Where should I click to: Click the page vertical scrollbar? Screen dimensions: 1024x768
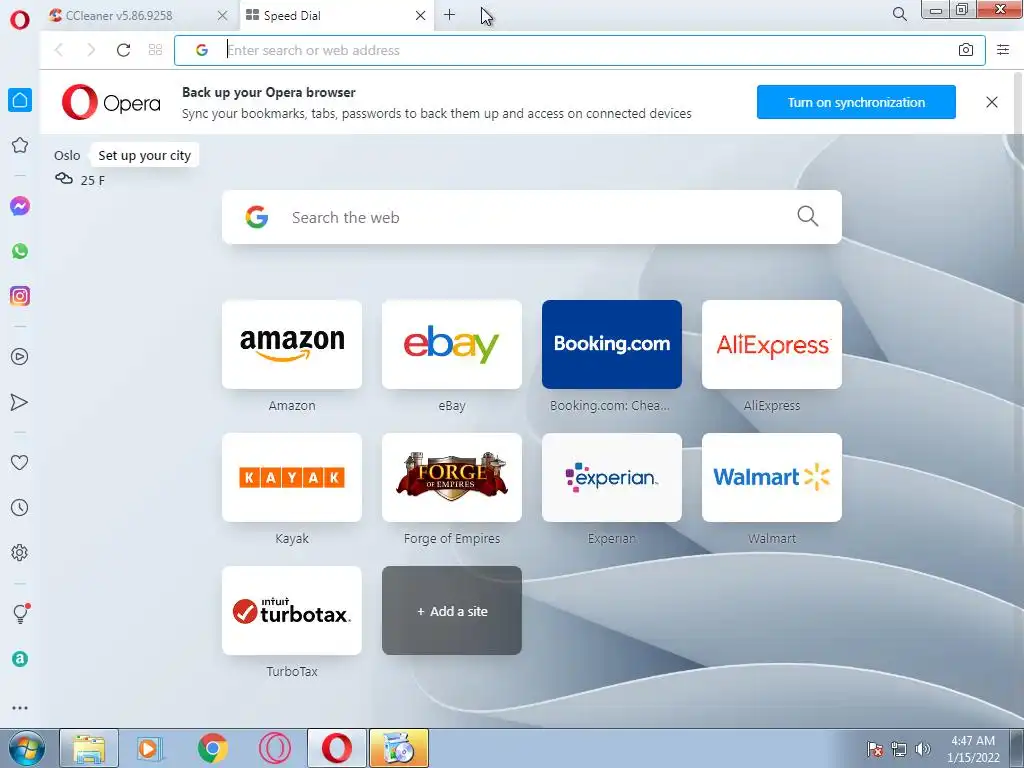[x=1019, y=398]
